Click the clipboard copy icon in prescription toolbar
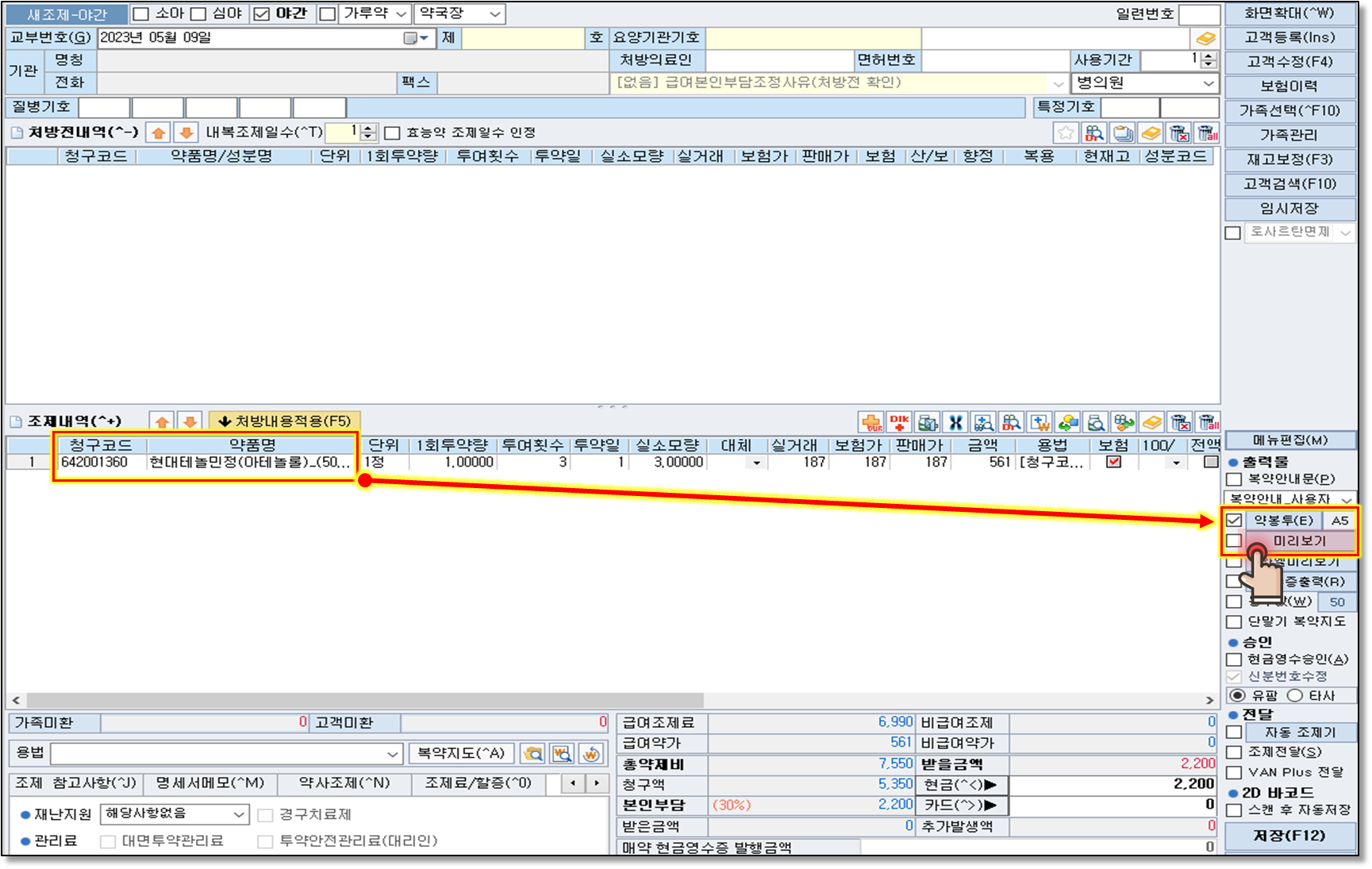The height and width of the screenshot is (869, 1372). [x=1123, y=133]
